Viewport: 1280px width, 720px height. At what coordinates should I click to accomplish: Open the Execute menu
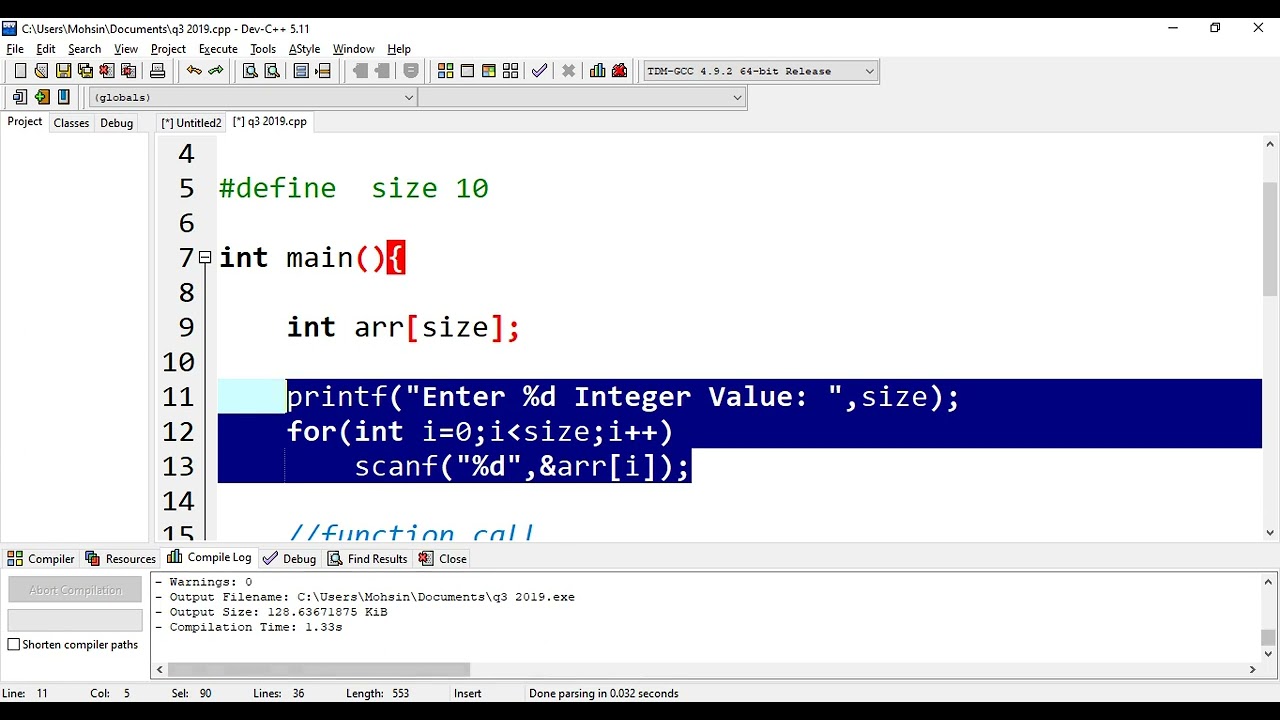[x=218, y=49]
